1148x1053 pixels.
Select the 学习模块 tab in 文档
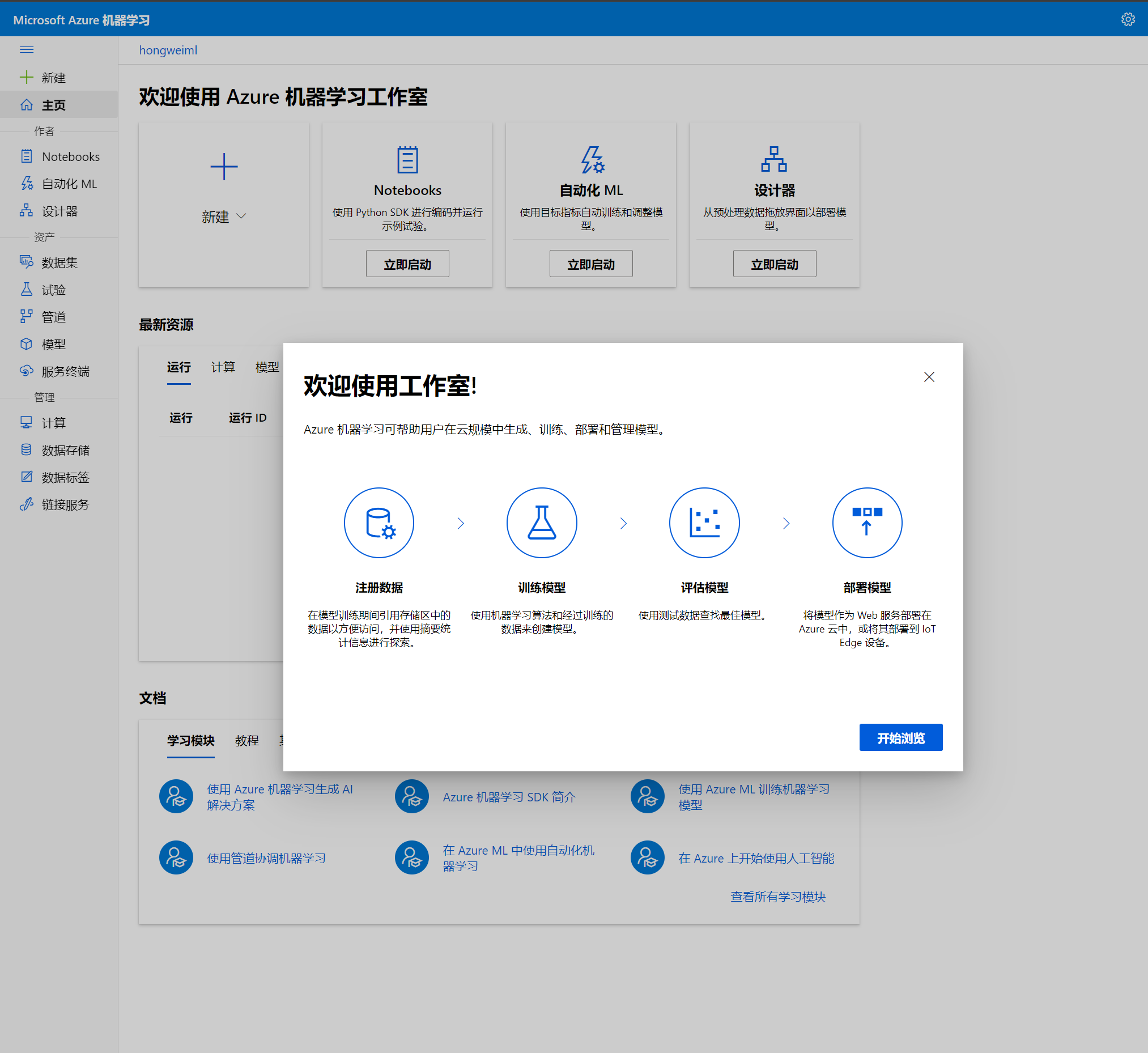(x=191, y=740)
